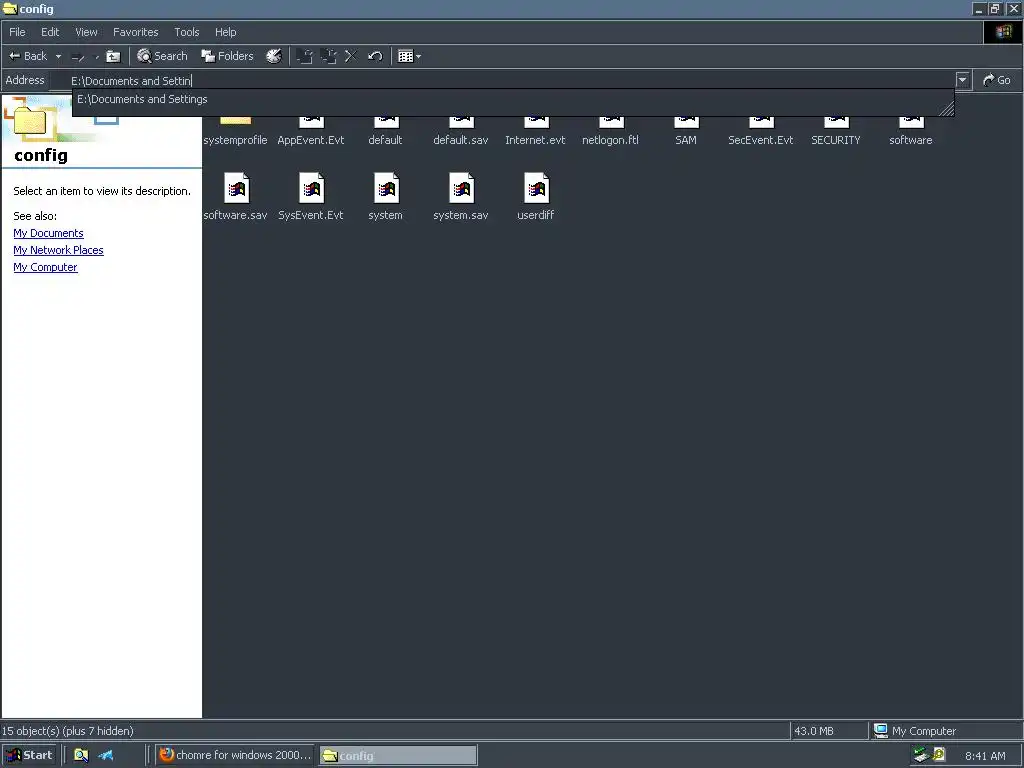Click the 15 object(s) status bar text
The image size is (1024, 768).
[68, 731]
